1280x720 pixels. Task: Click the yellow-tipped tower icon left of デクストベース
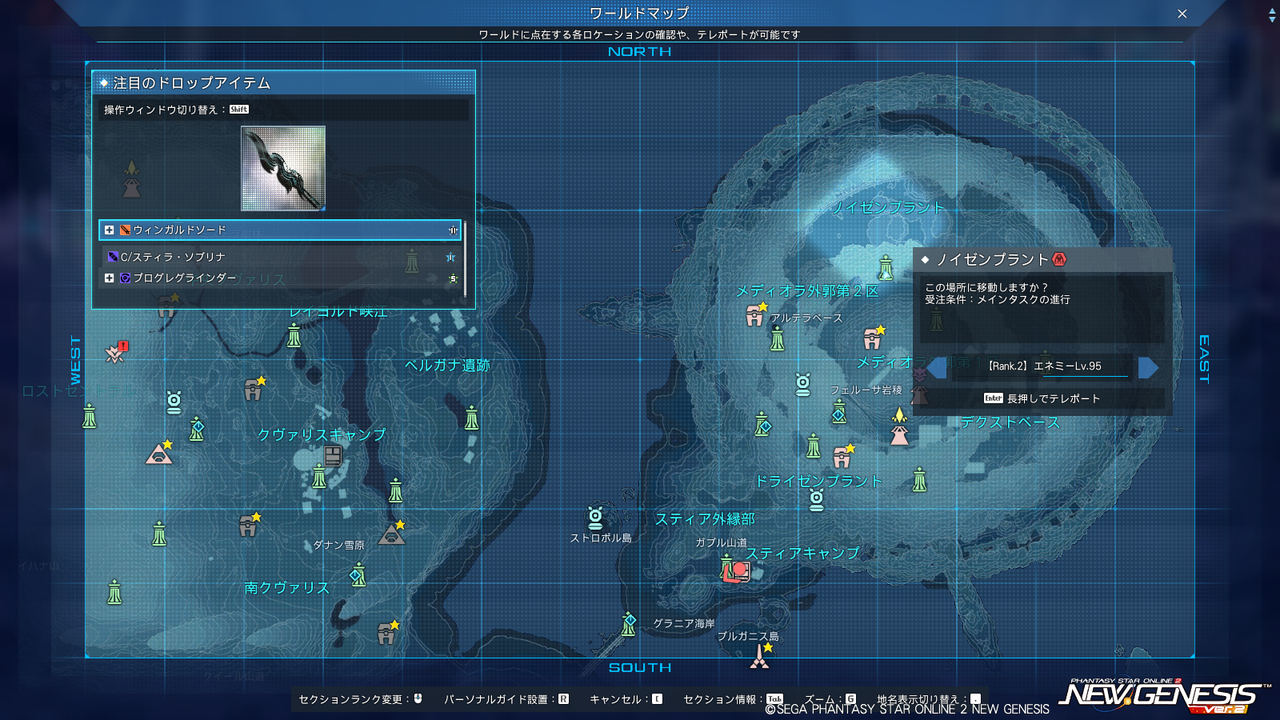click(x=900, y=427)
